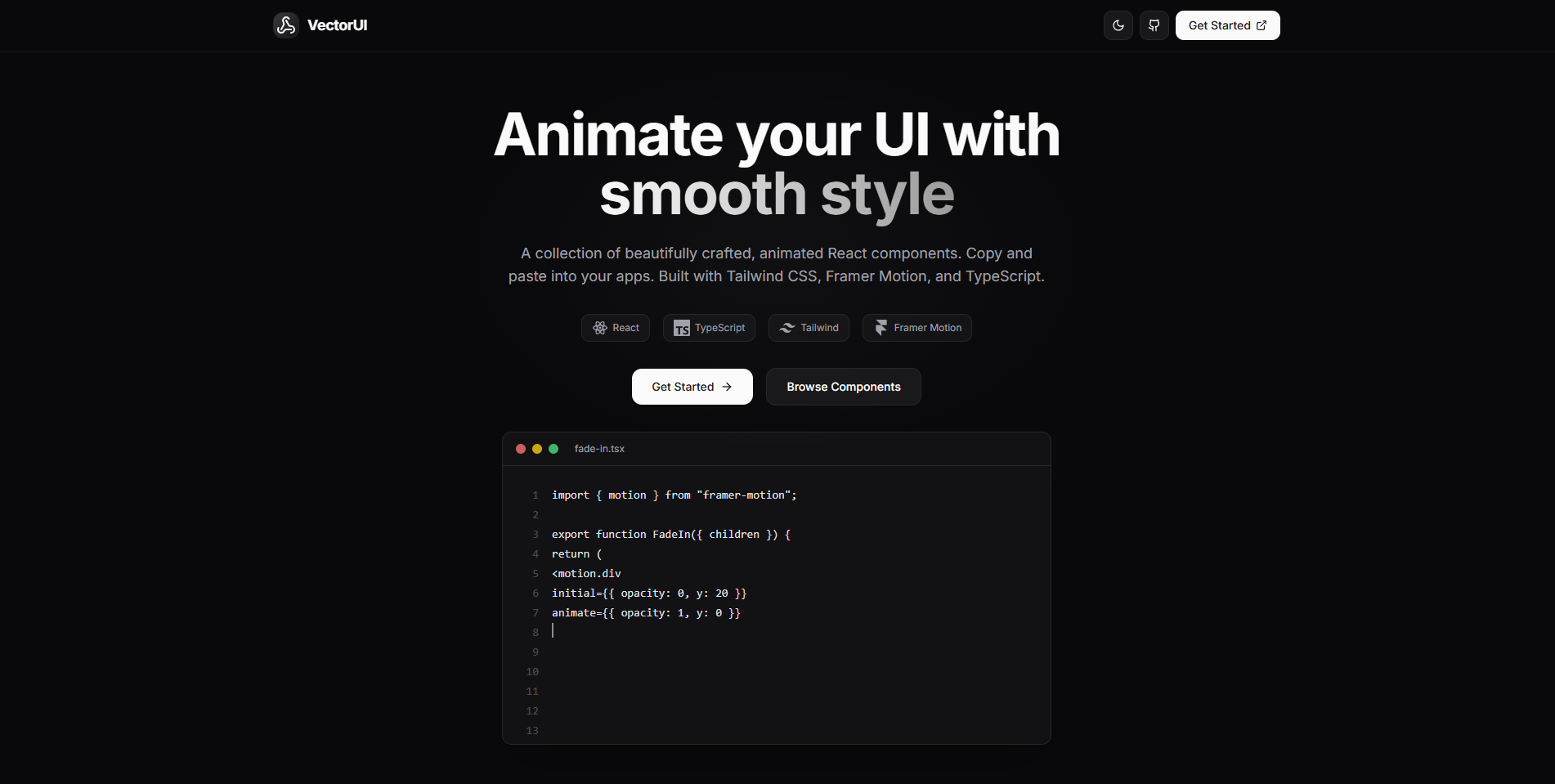
Task: Open the VectorUI brand name link
Action: pos(337,25)
